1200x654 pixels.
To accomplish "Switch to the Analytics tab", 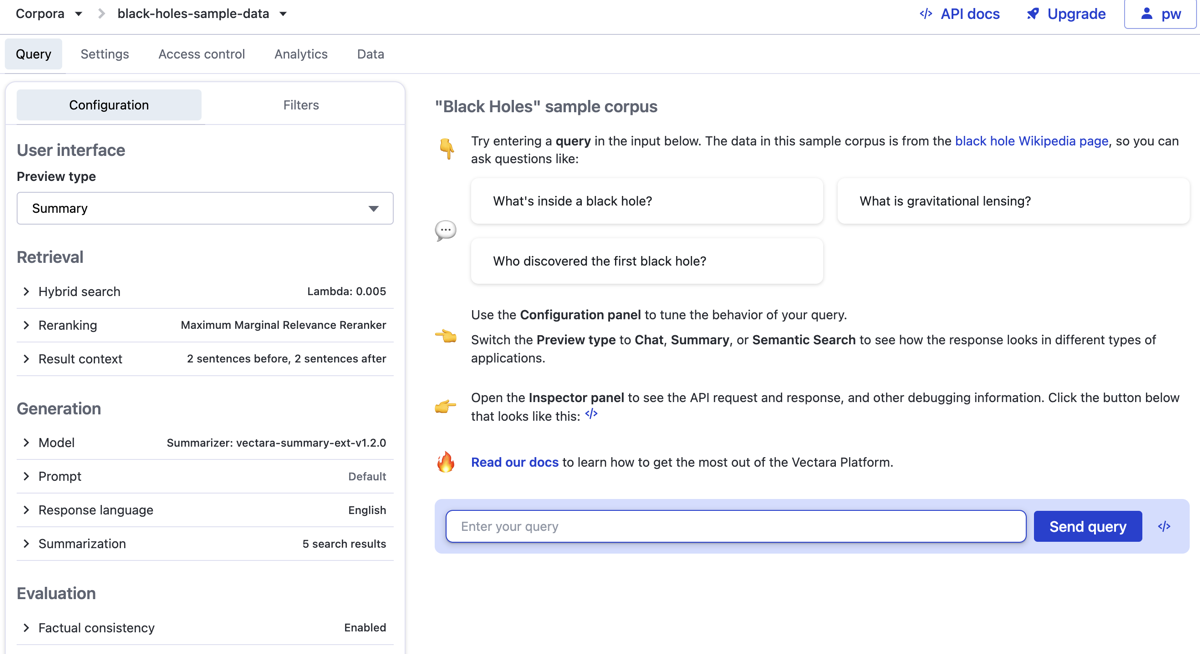I will (x=300, y=54).
